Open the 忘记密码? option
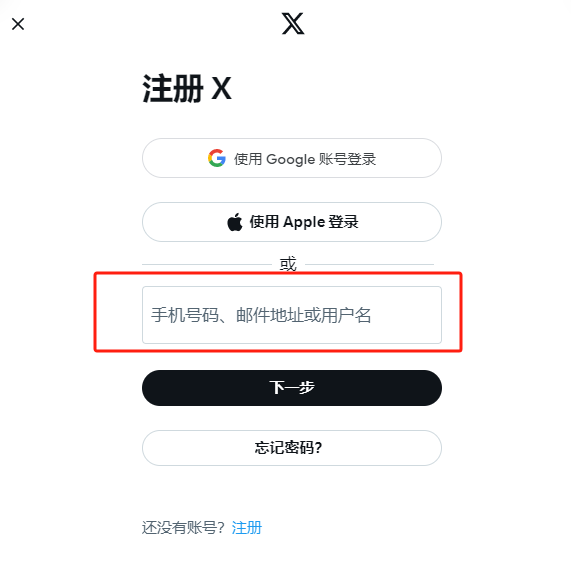 (x=292, y=448)
